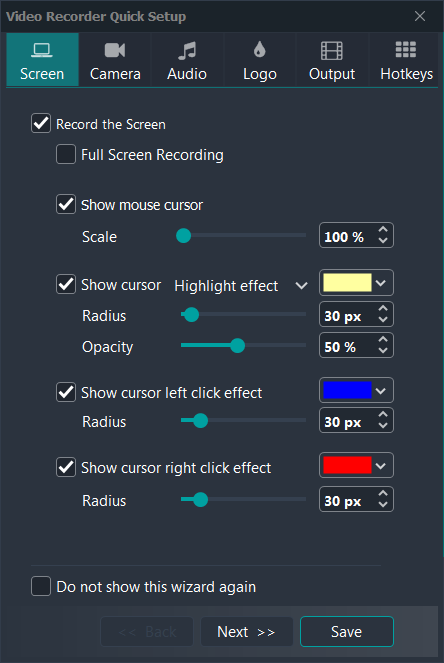Click the Next >> button
The image size is (444, 663).
click(x=247, y=632)
